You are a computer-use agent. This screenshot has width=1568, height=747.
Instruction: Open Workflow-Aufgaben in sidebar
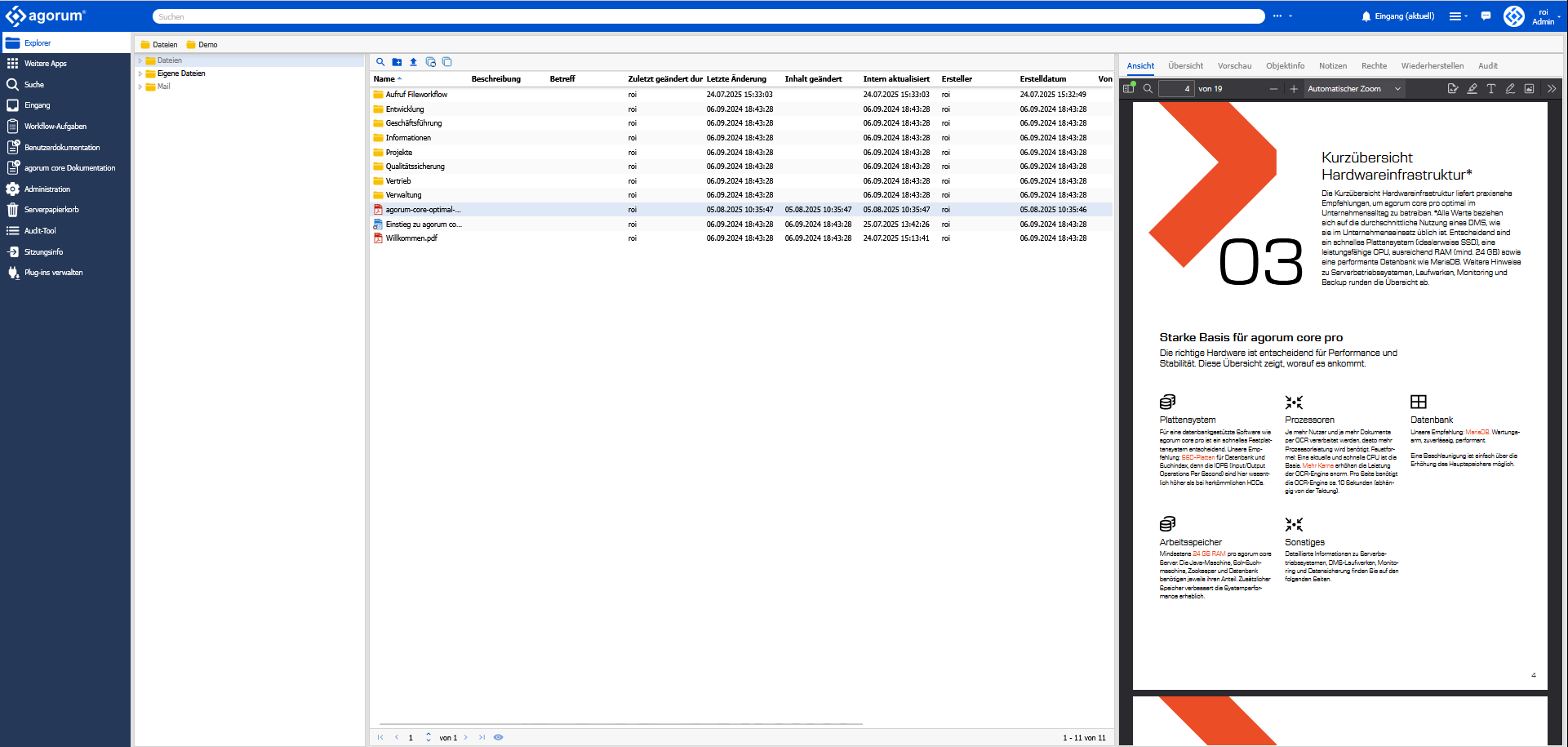65,127
